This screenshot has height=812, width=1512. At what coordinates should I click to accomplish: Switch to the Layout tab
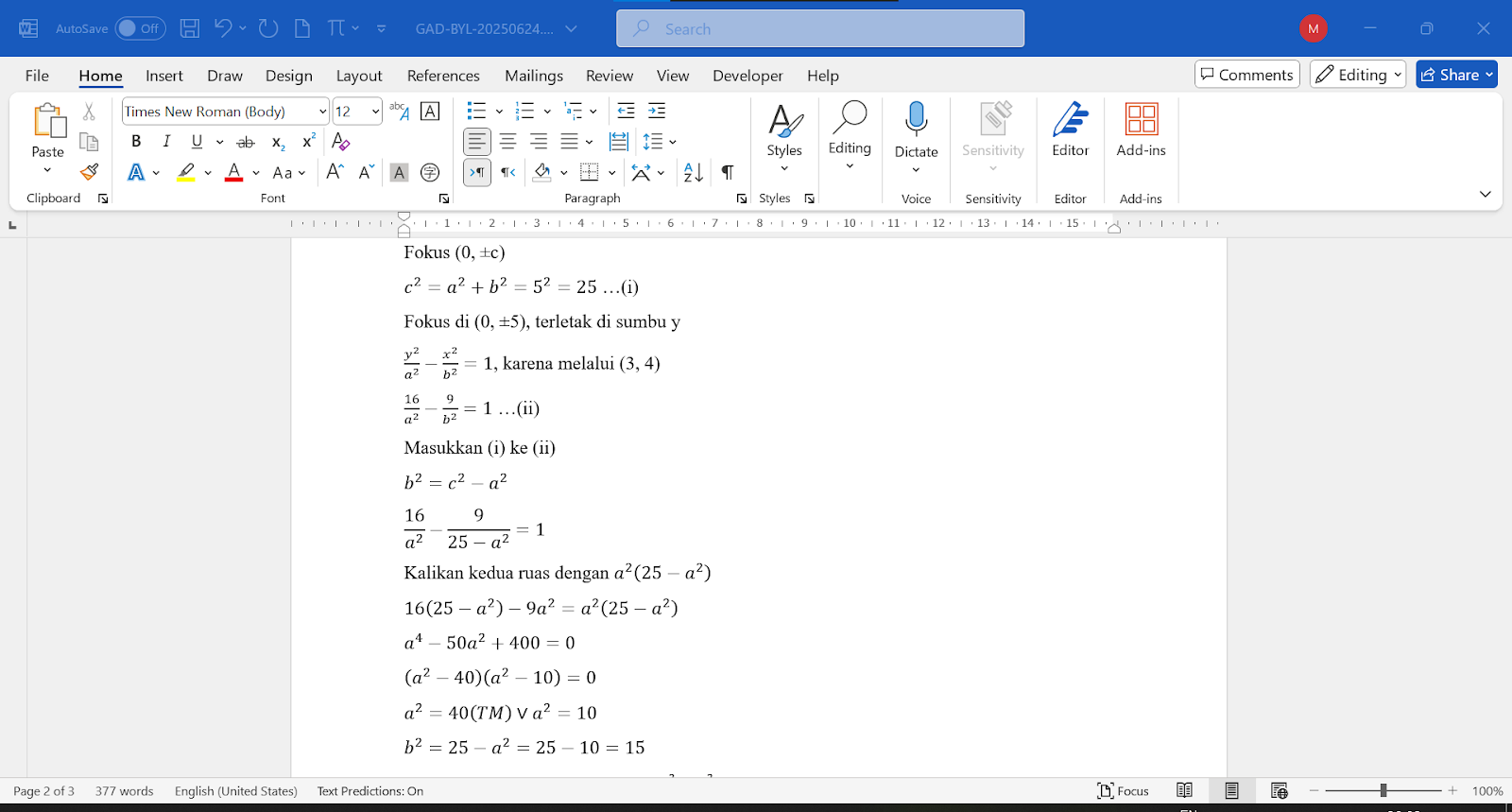[359, 76]
